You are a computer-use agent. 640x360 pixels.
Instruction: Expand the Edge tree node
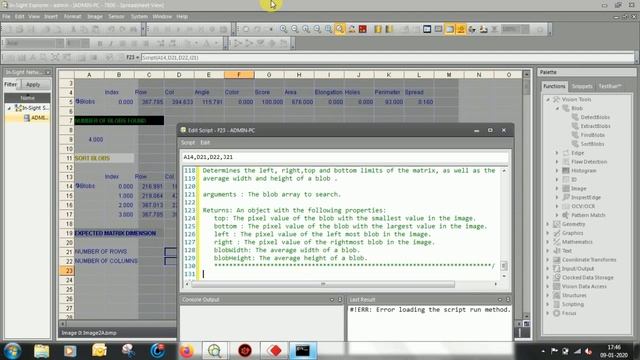point(557,153)
